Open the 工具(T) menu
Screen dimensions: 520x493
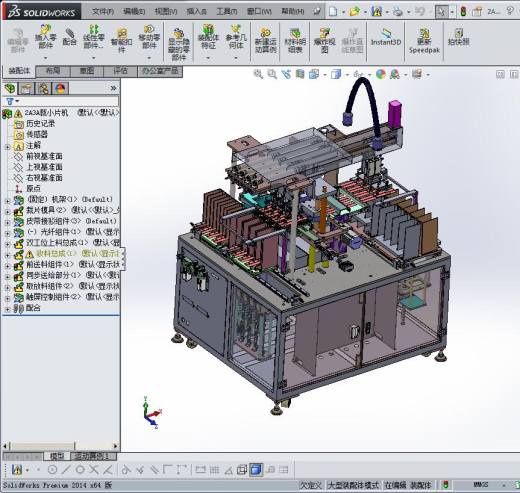pyautogui.click(x=227, y=11)
